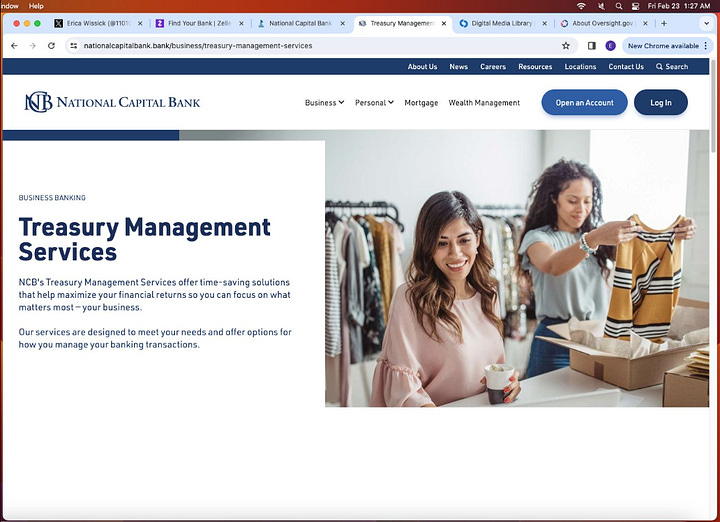Close the Treasury Management tab
This screenshot has height=522, width=720.
(x=444, y=23)
